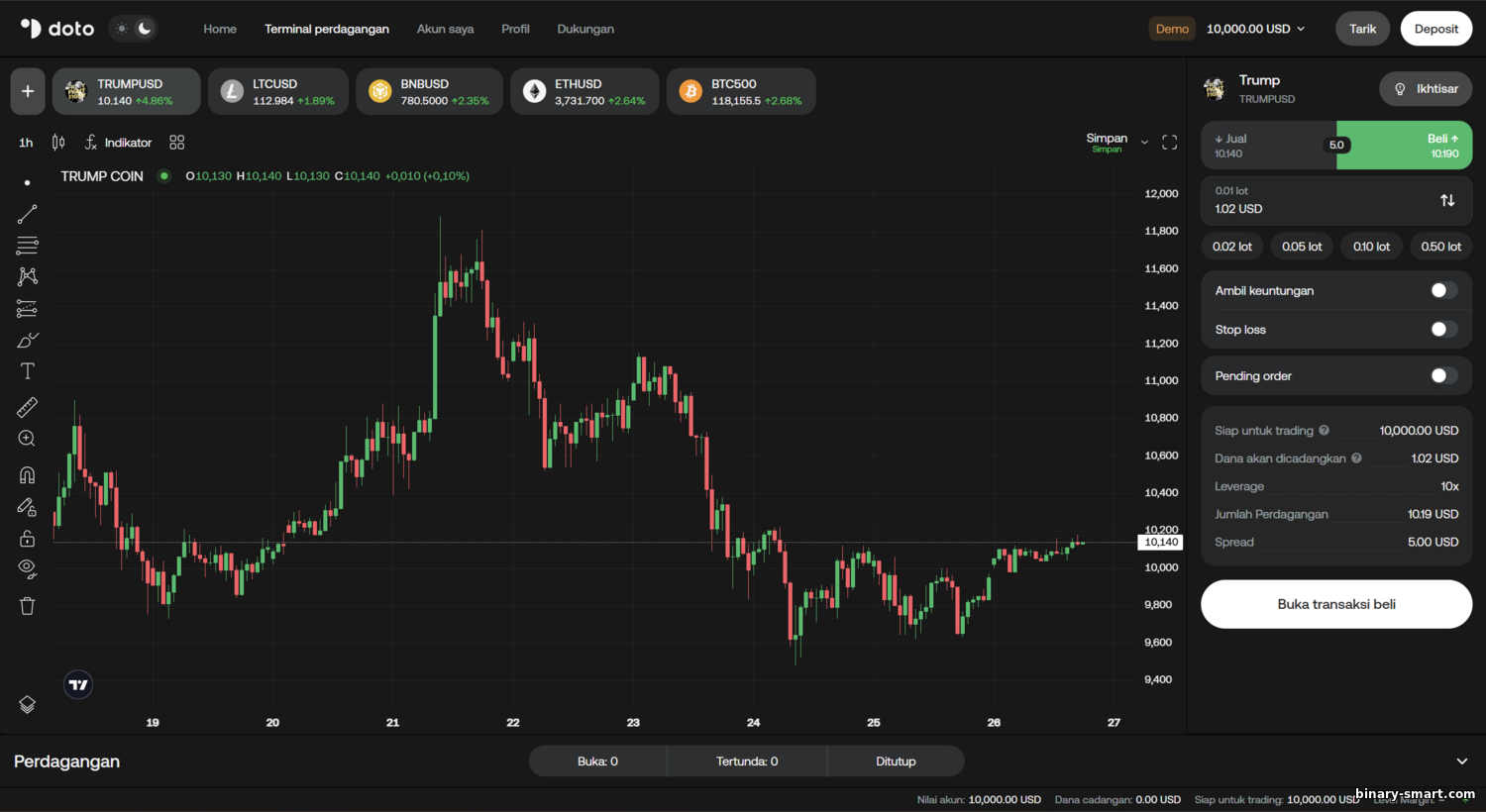Viewport: 1486px width, 812px height.
Task: Go to Akun saya menu
Action: (x=445, y=29)
